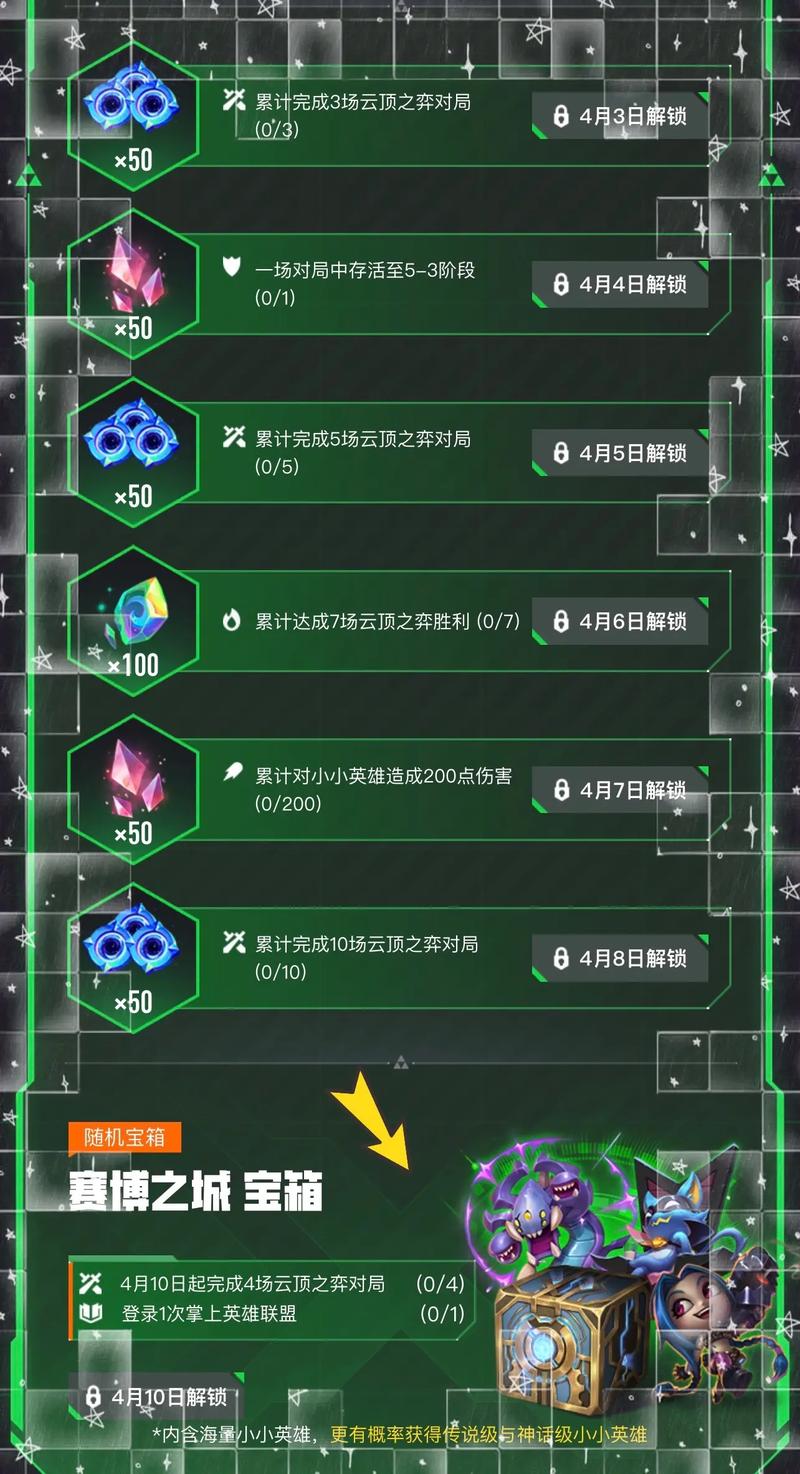Tap the 4月7日解锁 lock button
Viewport: 800px width, 1474px height.
(621, 790)
